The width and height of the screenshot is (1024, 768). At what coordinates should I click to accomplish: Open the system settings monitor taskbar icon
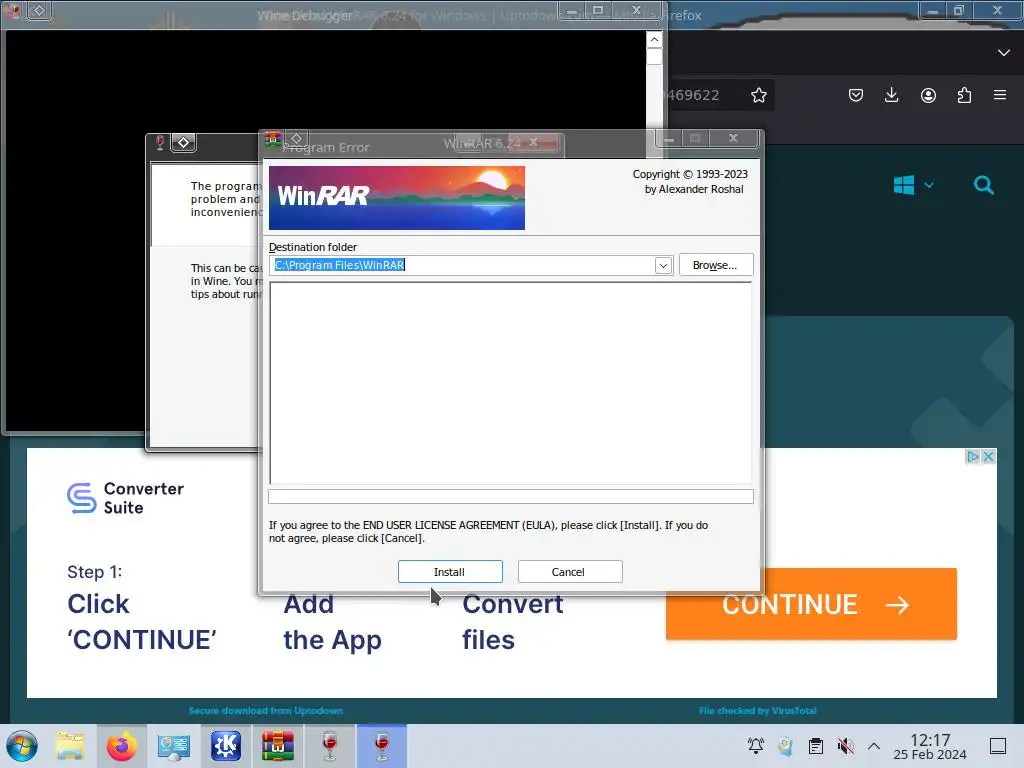click(x=174, y=746)
